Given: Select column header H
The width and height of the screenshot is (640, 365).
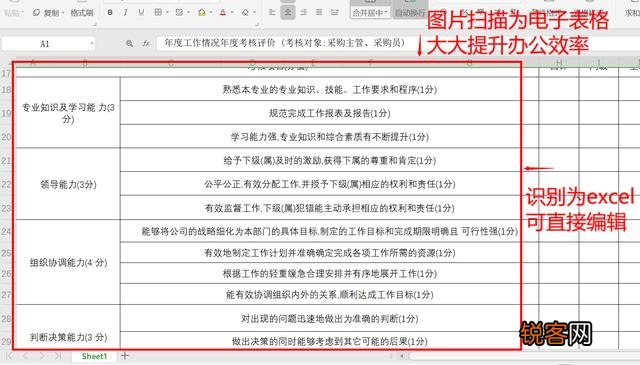Looking at the screenshot, I should pyautogui.click(x=559, y=62).
